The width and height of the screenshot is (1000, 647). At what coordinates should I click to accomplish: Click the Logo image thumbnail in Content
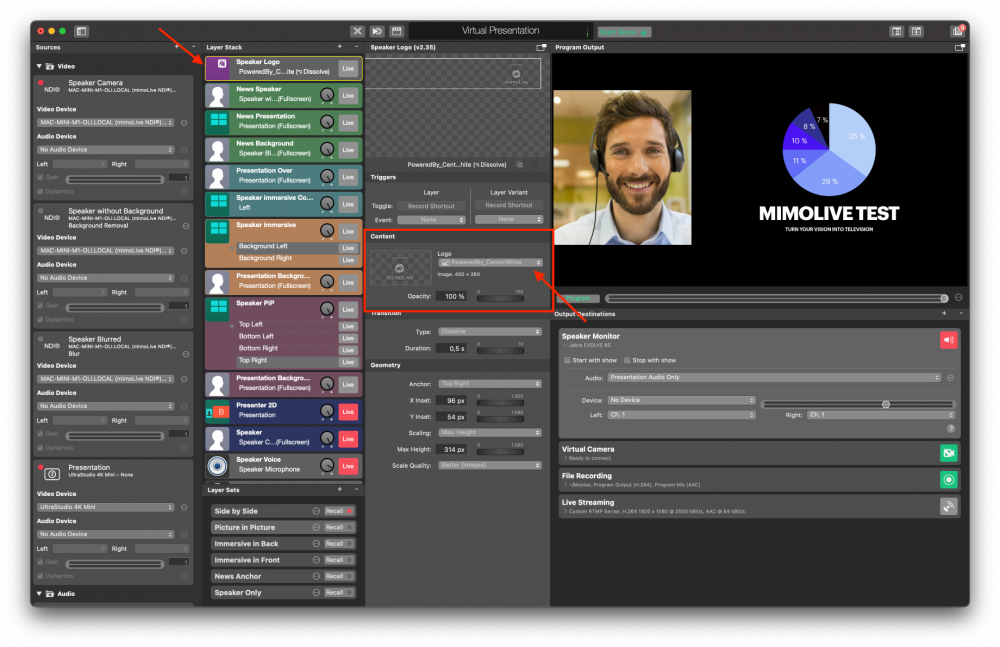[x=401, y=267]
